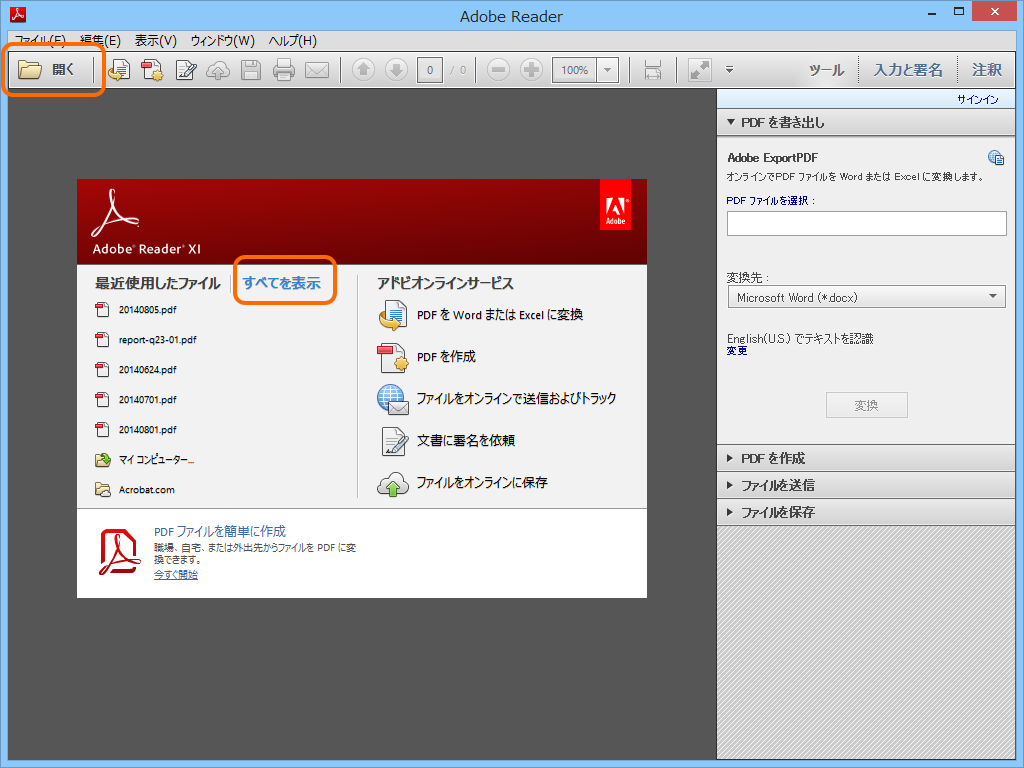Screen dimensions: 1024x768
Task: Open the toolbar customize arrow menu
Action: [729, 70]
